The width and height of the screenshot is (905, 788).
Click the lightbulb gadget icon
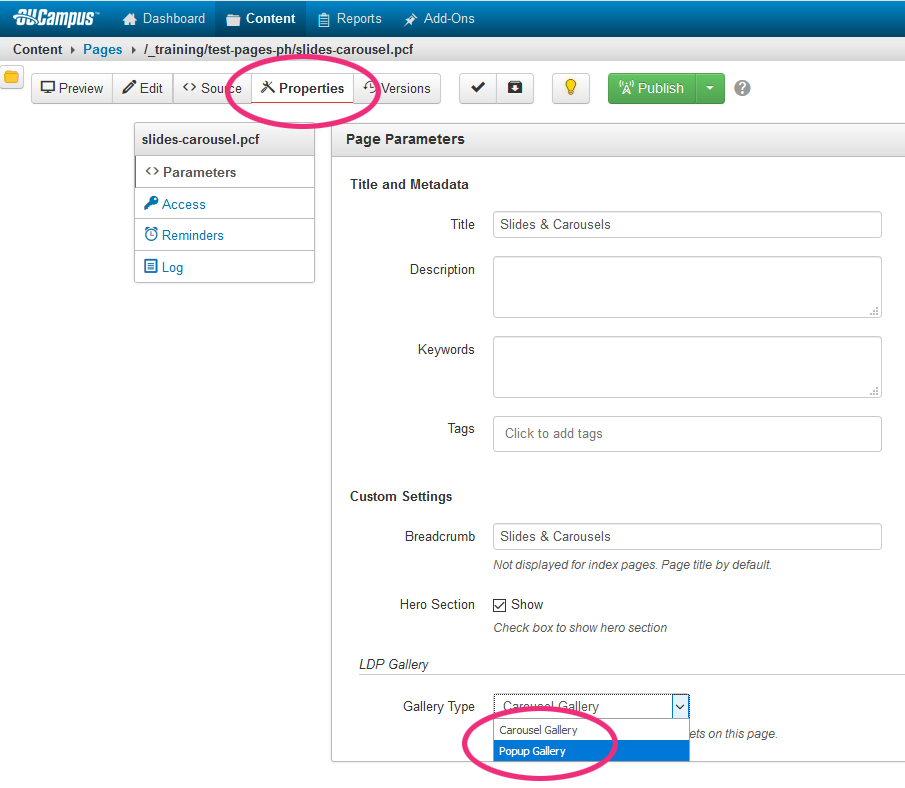coord(571,88)
